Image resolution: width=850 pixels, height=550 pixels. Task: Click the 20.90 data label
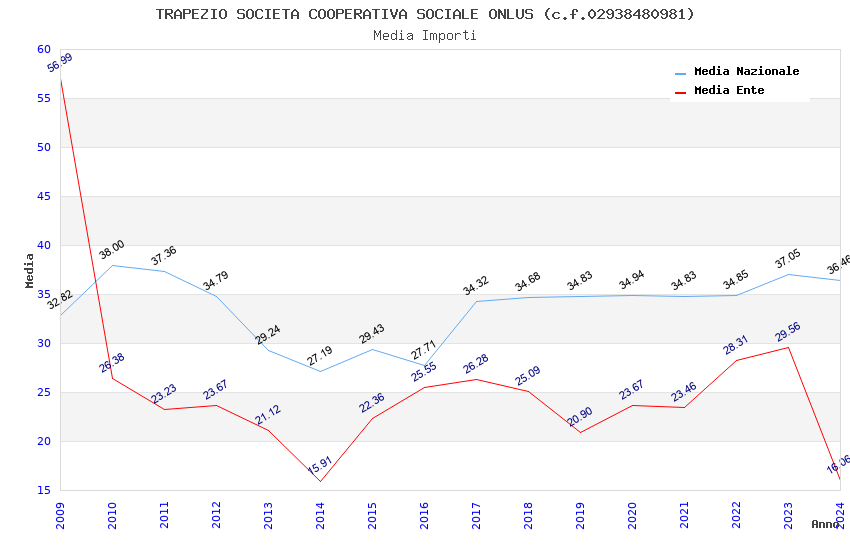pos(580,417)
